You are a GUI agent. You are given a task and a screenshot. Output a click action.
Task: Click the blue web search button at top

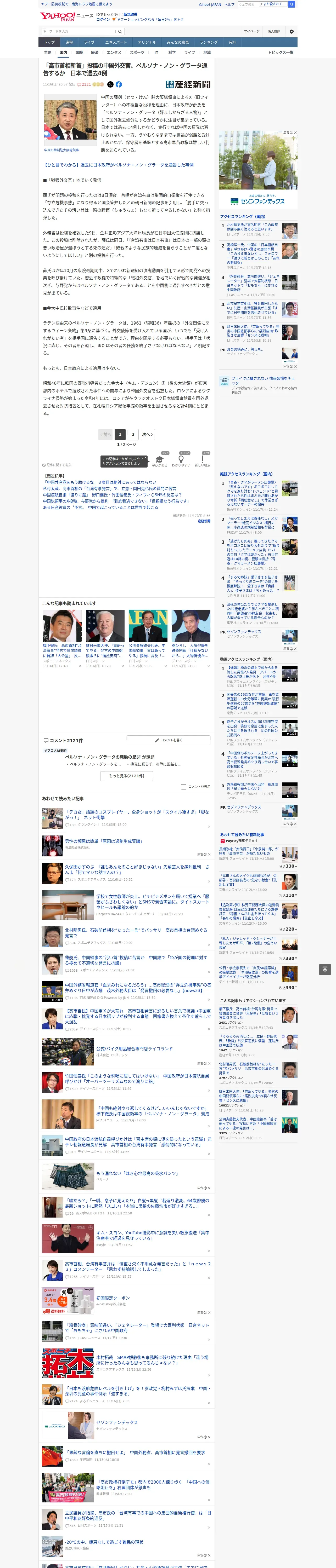pyautogui.click(x=292, y=4)
